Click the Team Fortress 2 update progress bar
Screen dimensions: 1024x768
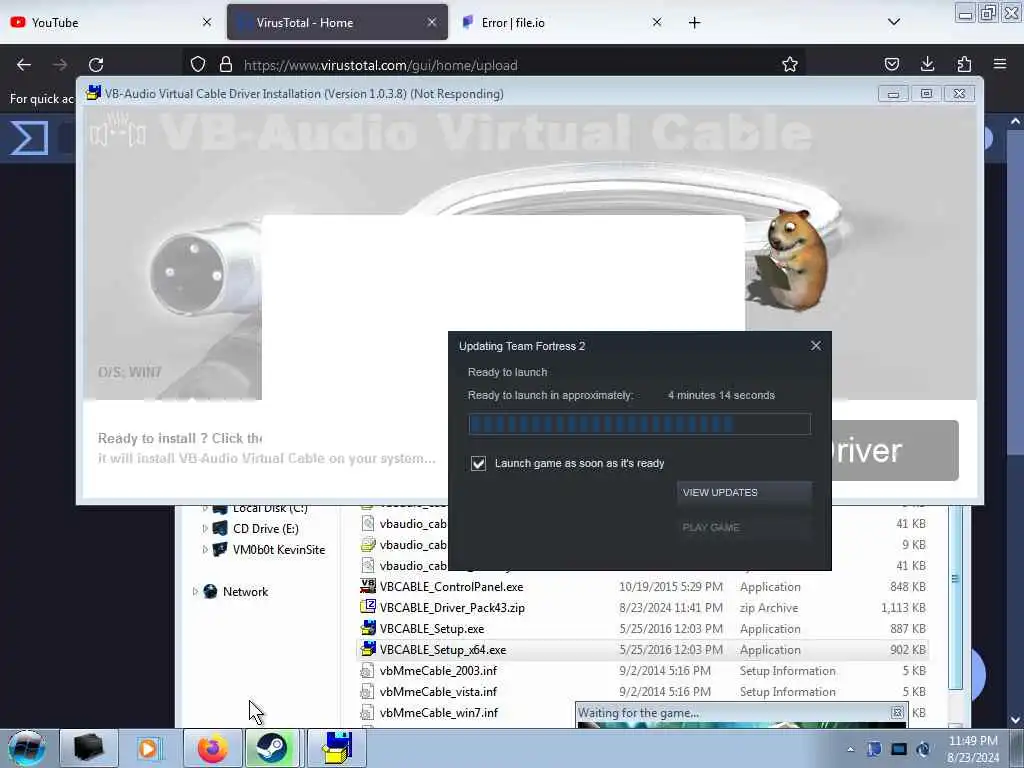pyautogui.click(x=639, y=424)
